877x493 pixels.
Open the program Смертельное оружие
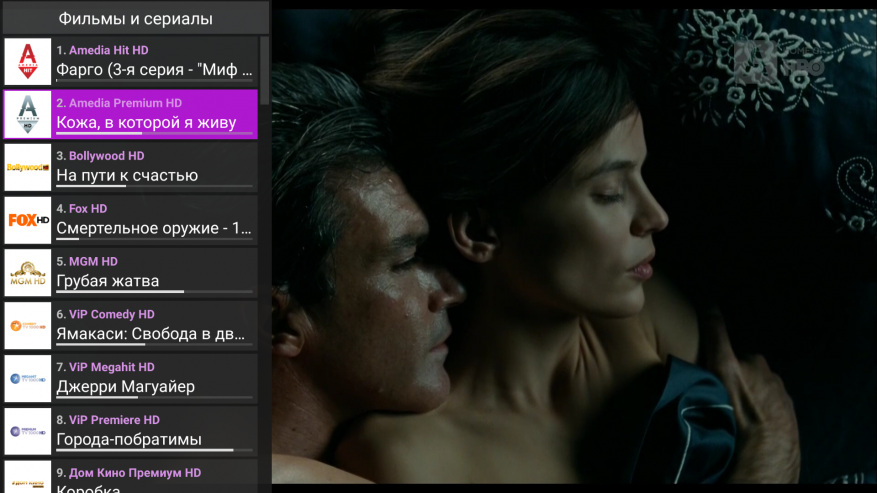(154, 228)
